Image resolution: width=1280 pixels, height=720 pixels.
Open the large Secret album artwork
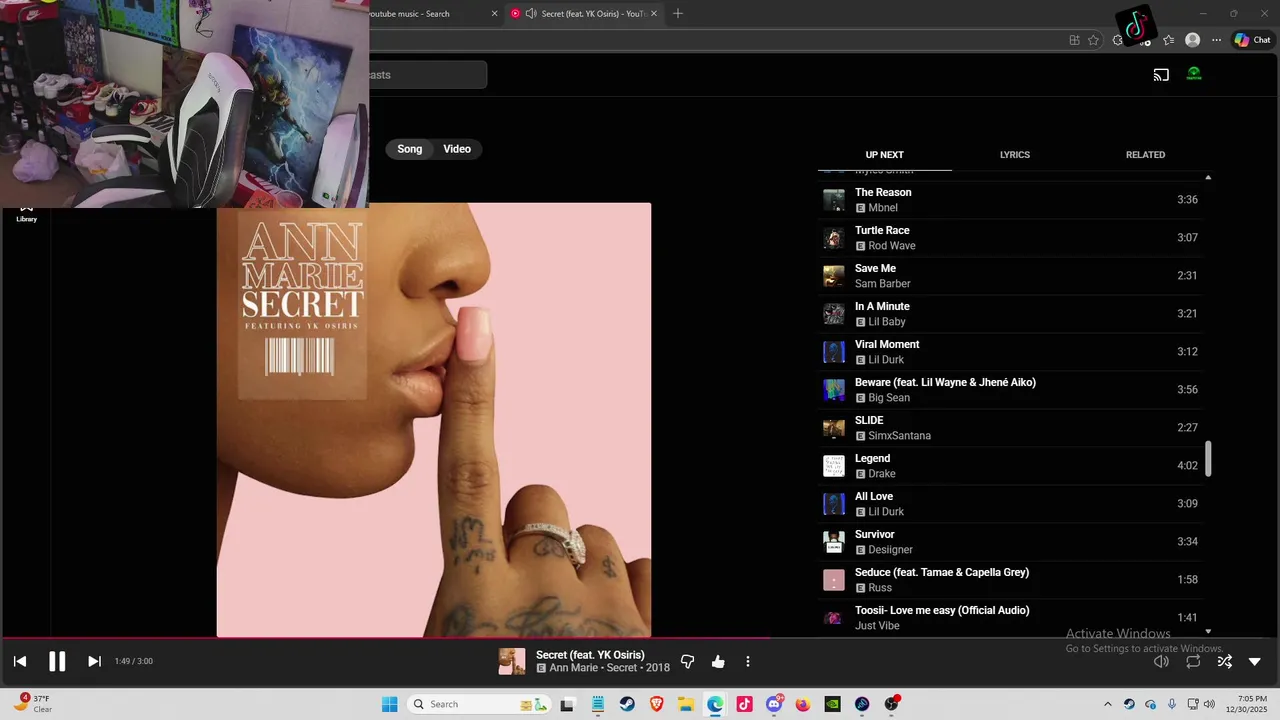[434, 420]
